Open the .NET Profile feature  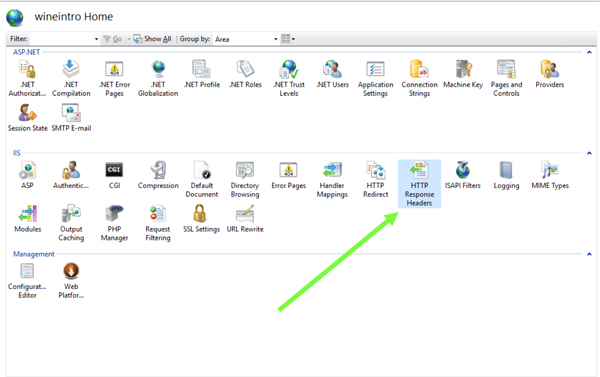click(202, 74)
